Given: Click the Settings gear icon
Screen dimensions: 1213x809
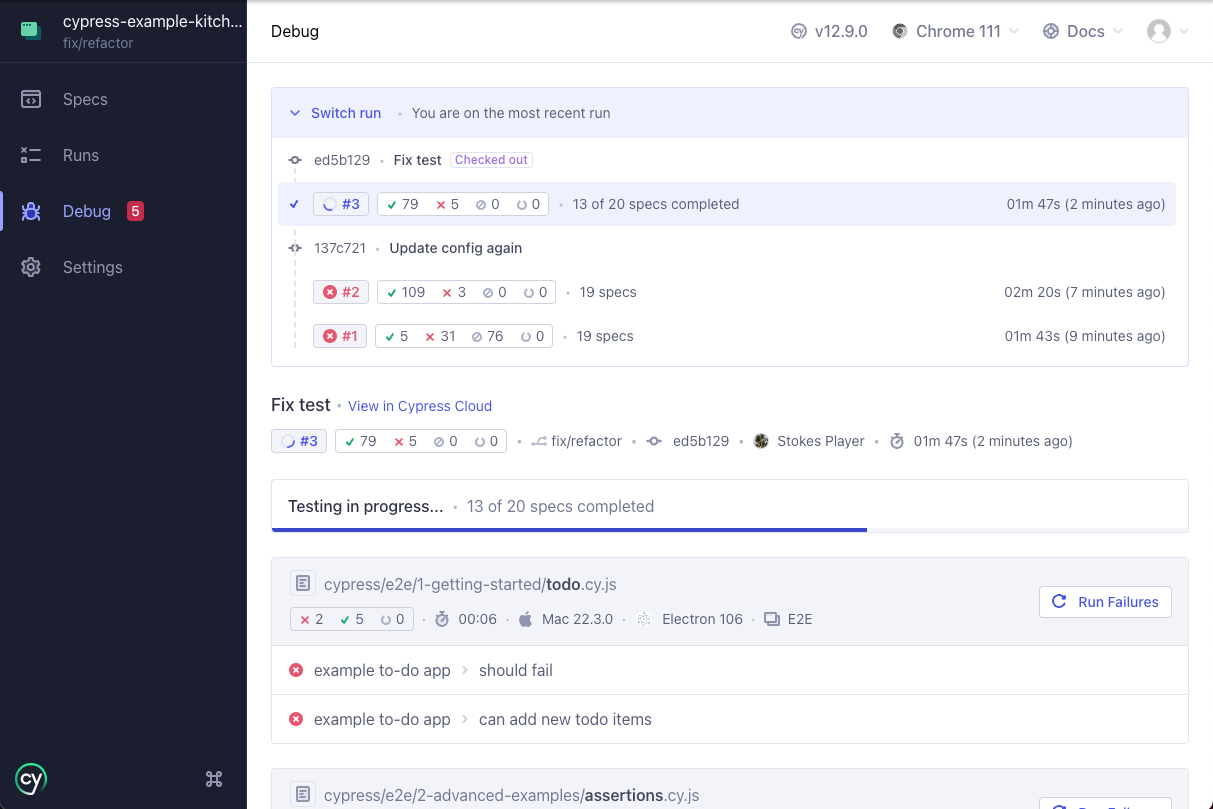Looking at the screenshot, I should tap(31, 267).
